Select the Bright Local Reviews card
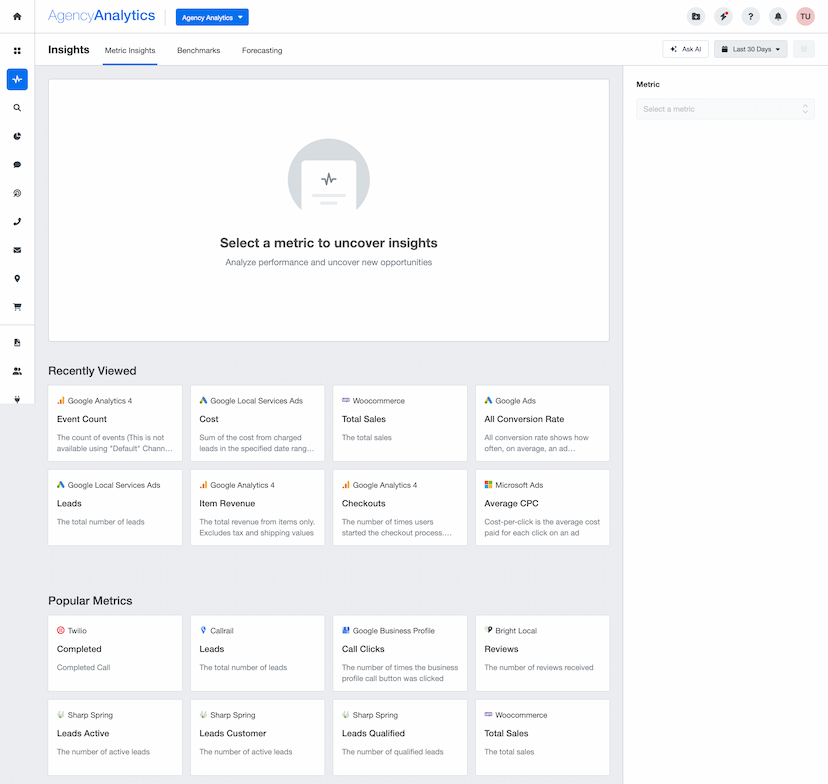Screen dimensions: 828x784 tap(542, 653)
